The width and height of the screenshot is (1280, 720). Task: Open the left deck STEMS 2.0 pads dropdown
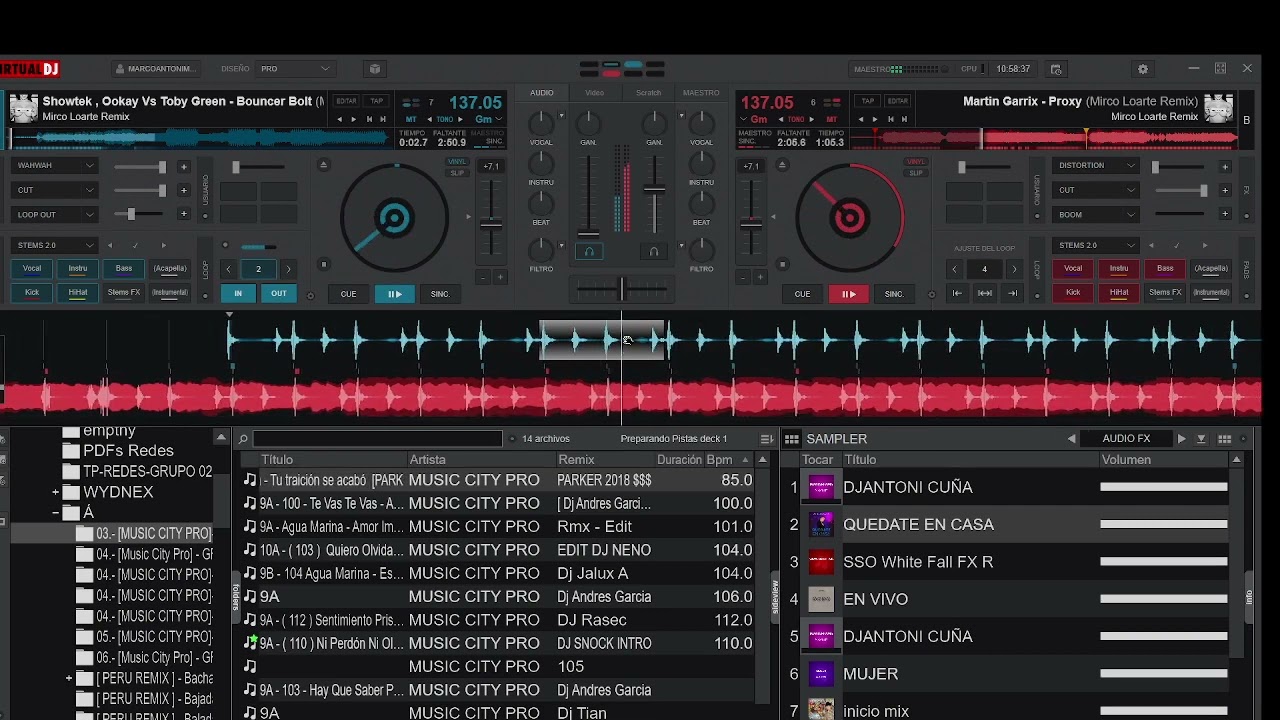[55, 245]
